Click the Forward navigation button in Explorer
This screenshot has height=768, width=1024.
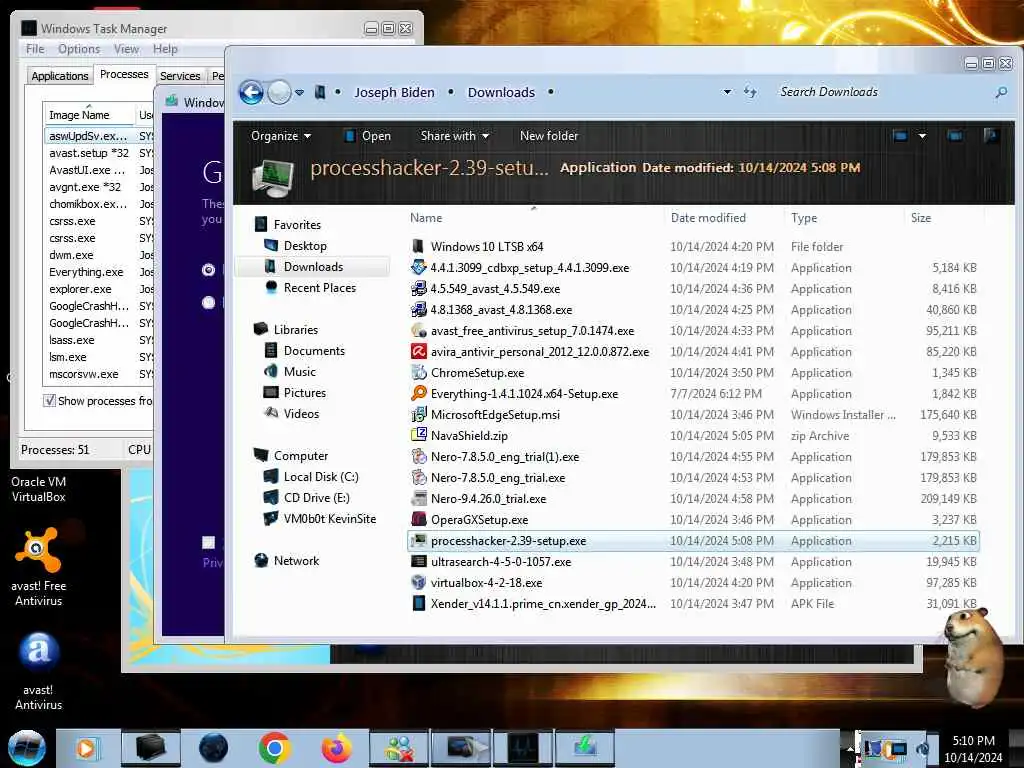pyautogui.click(x=279, y=93)
